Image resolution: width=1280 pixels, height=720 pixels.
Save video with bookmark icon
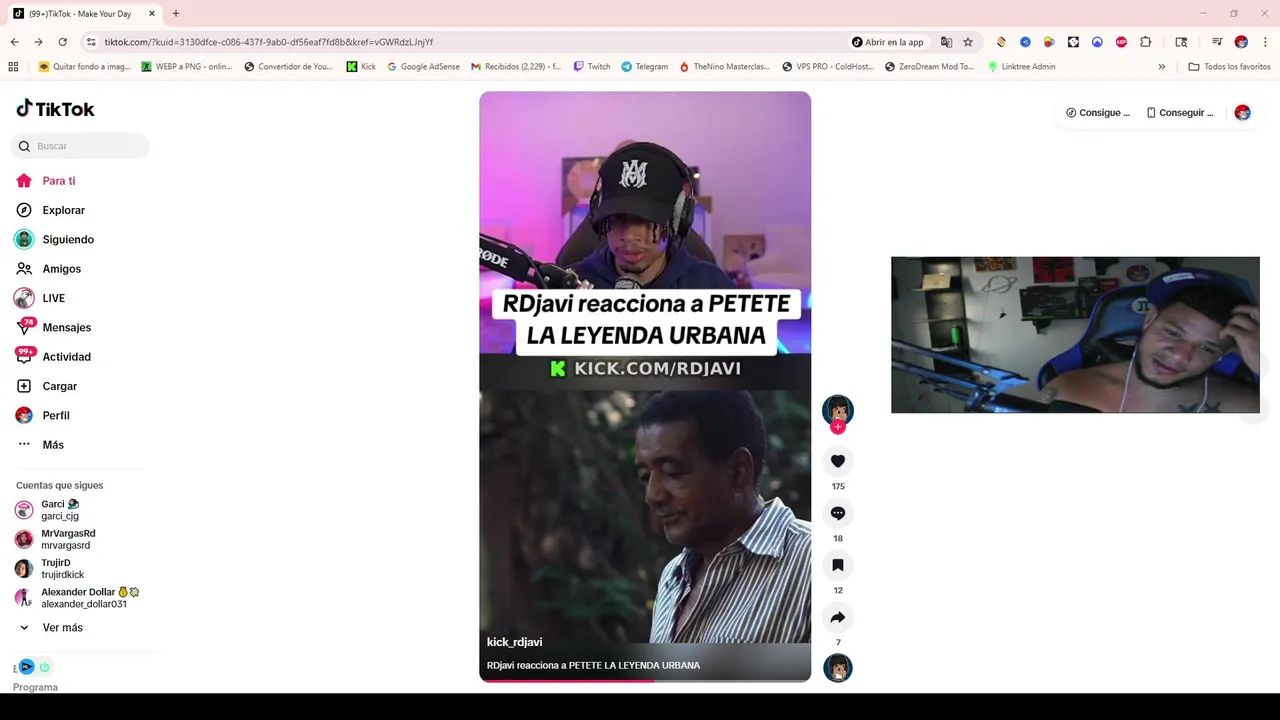838,565
